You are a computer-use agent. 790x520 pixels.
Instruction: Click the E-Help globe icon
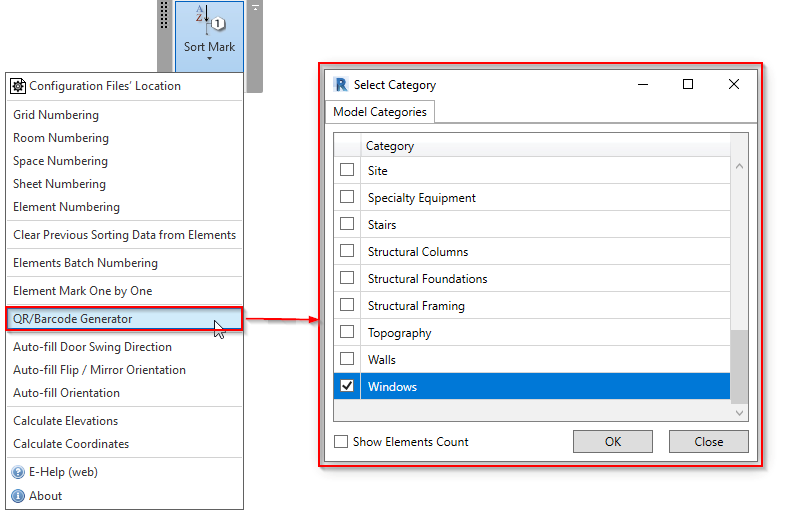18,472
